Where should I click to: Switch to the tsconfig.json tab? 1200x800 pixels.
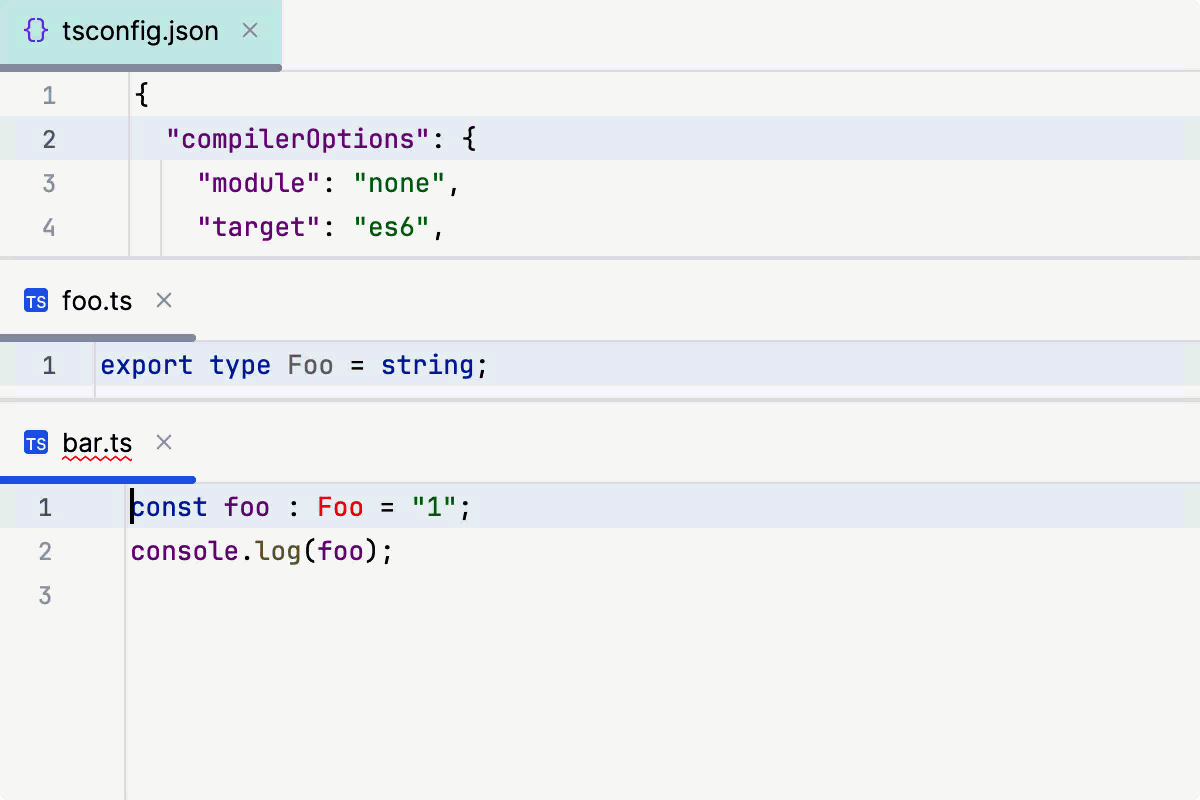click(x=140, y=31)
